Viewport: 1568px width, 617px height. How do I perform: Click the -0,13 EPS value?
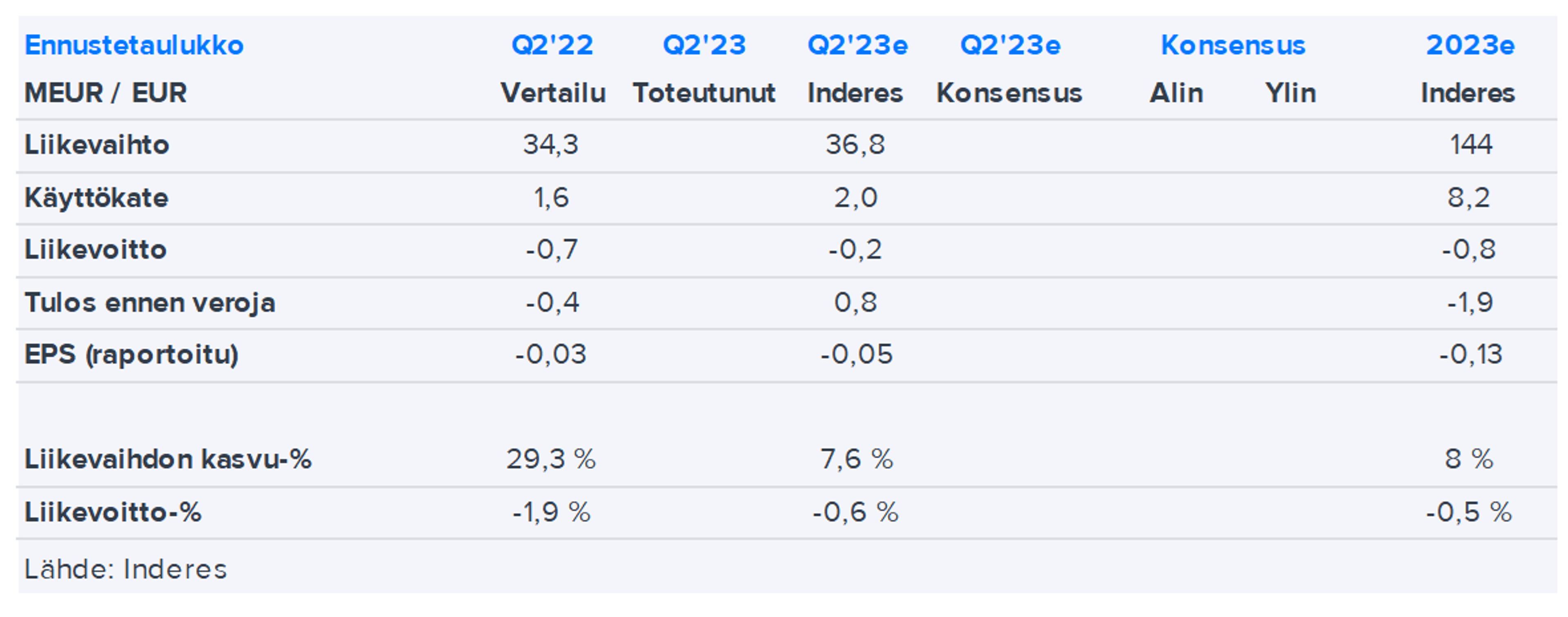[x=1470, y=354]
